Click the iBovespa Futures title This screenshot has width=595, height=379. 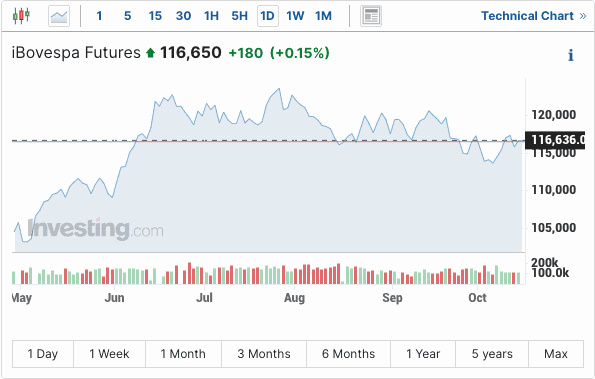pyautogui.click(x=76, y=53)
